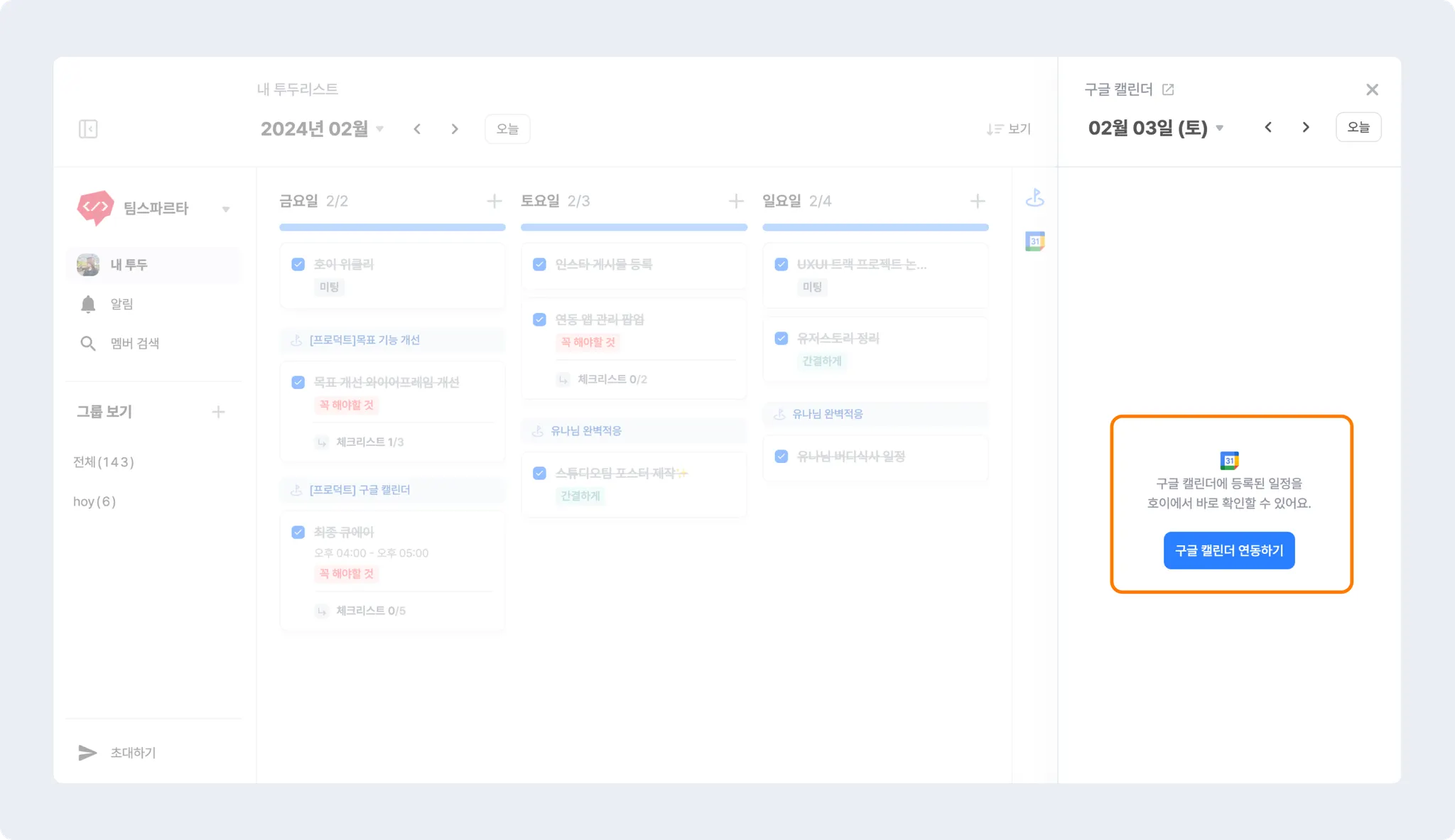Click the invite paper plane icon
Image resolution: width=1455 pixels, height=840 pixels.
(87, 753)
